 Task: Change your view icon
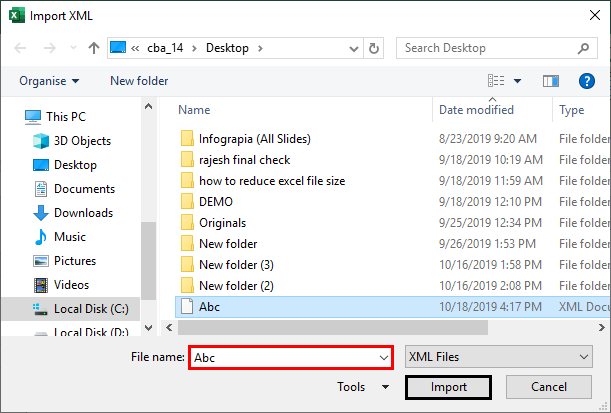pyautogui.click(x=496, y=81)
